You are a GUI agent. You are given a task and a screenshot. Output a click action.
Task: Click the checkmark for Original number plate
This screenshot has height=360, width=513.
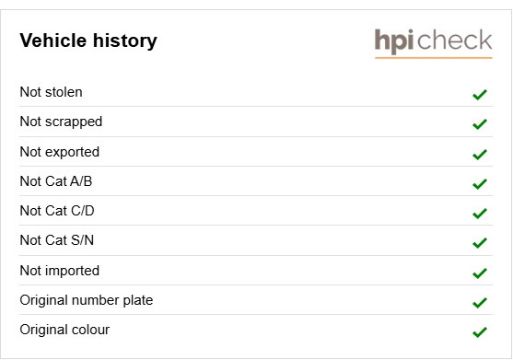click(480, 303)
